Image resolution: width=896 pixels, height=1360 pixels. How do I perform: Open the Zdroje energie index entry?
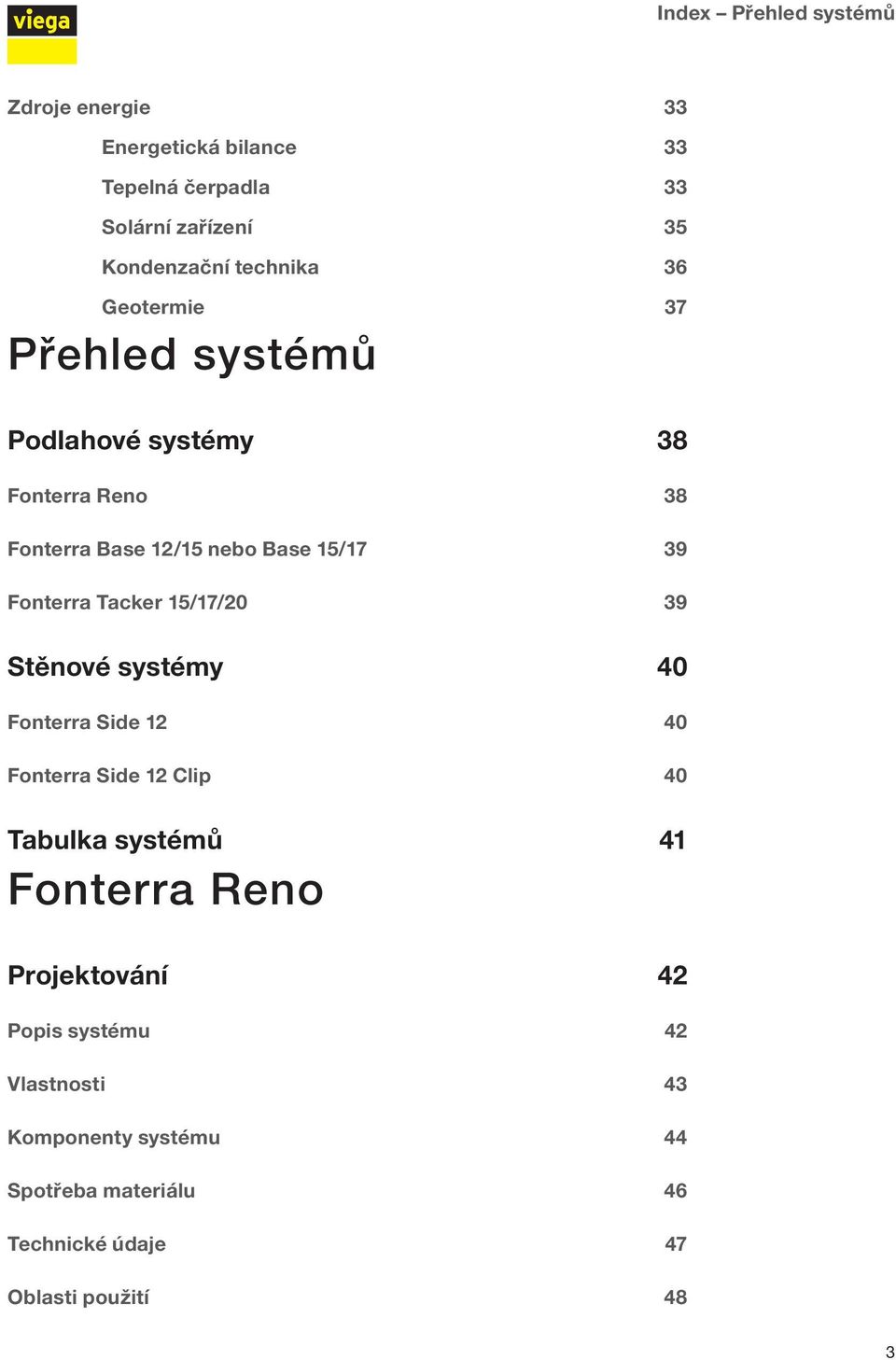point(79,107)
